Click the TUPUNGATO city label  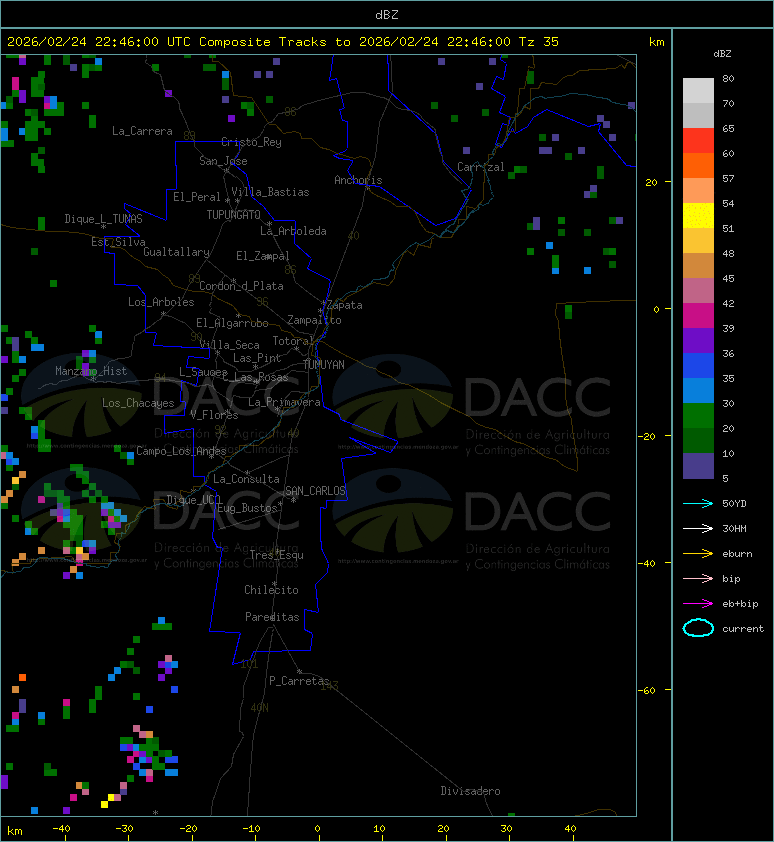point(234,215)
